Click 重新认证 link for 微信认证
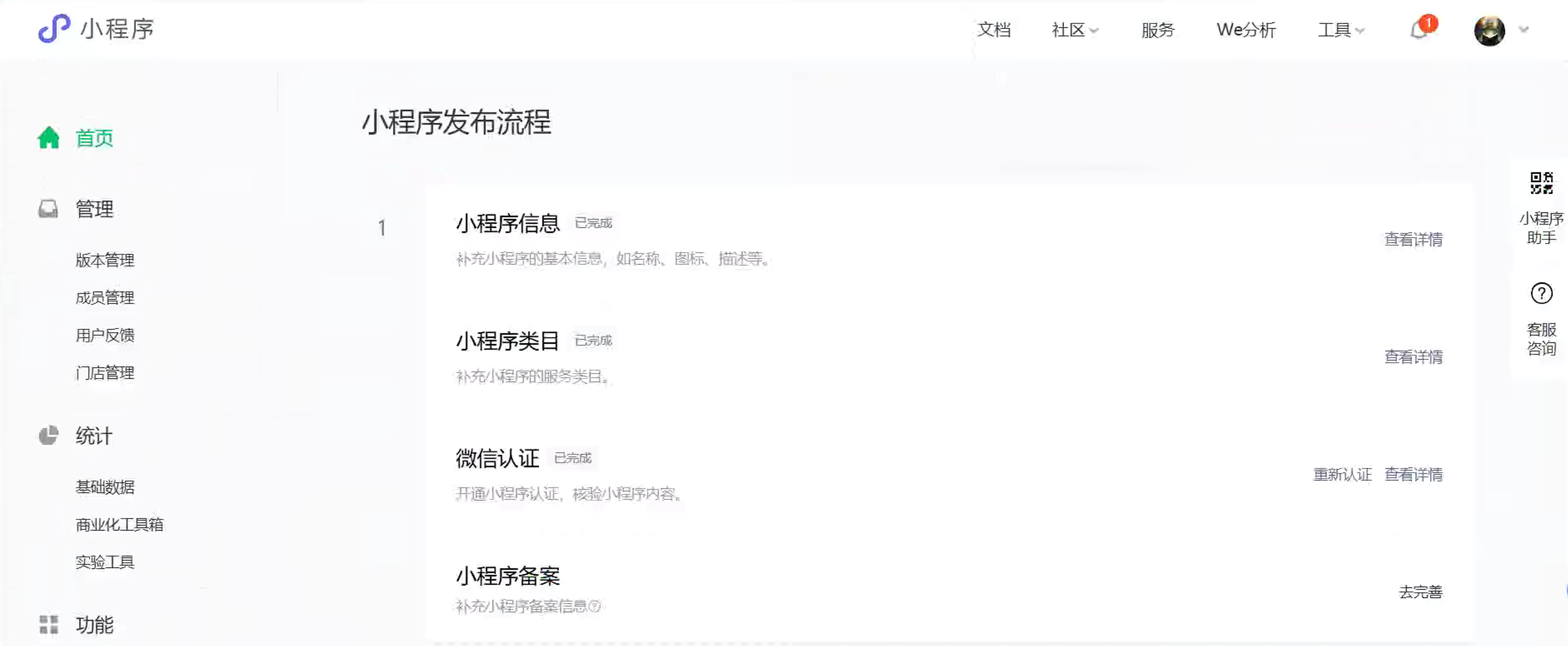1568x646 pixels. pyautogui.click(x=1342, y=474)
